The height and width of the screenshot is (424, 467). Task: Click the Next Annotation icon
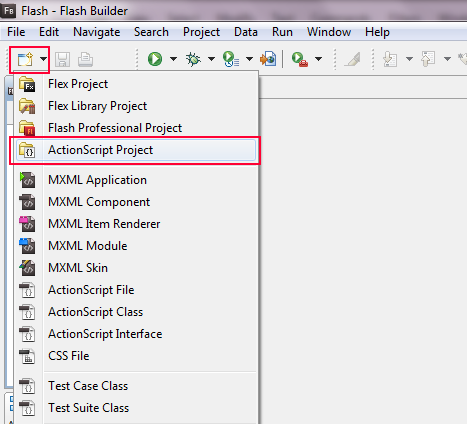click(390, 59)
